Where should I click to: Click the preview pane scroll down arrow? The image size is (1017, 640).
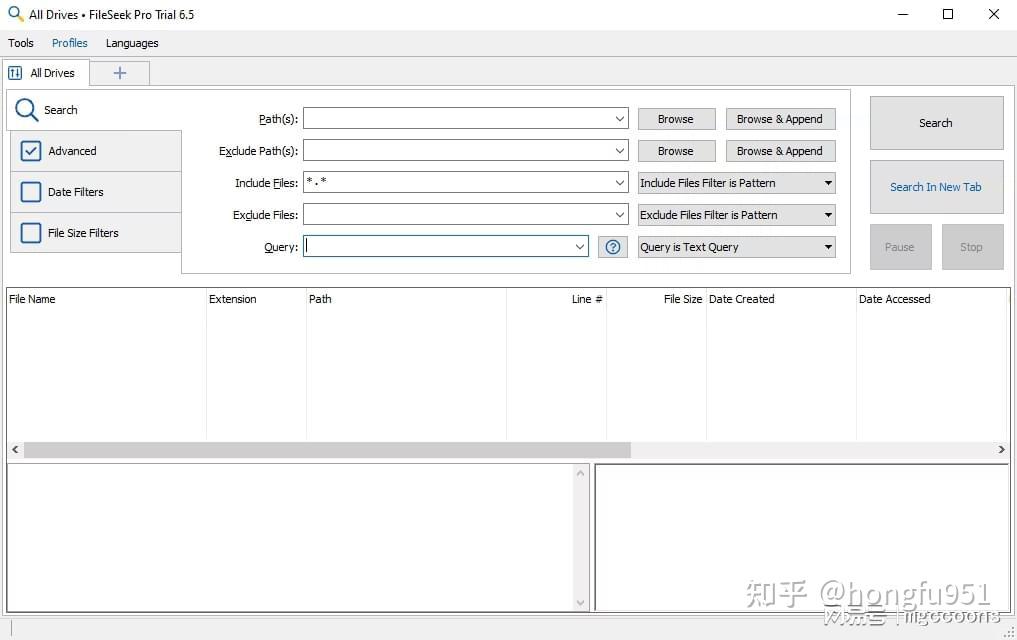point(580,602)
